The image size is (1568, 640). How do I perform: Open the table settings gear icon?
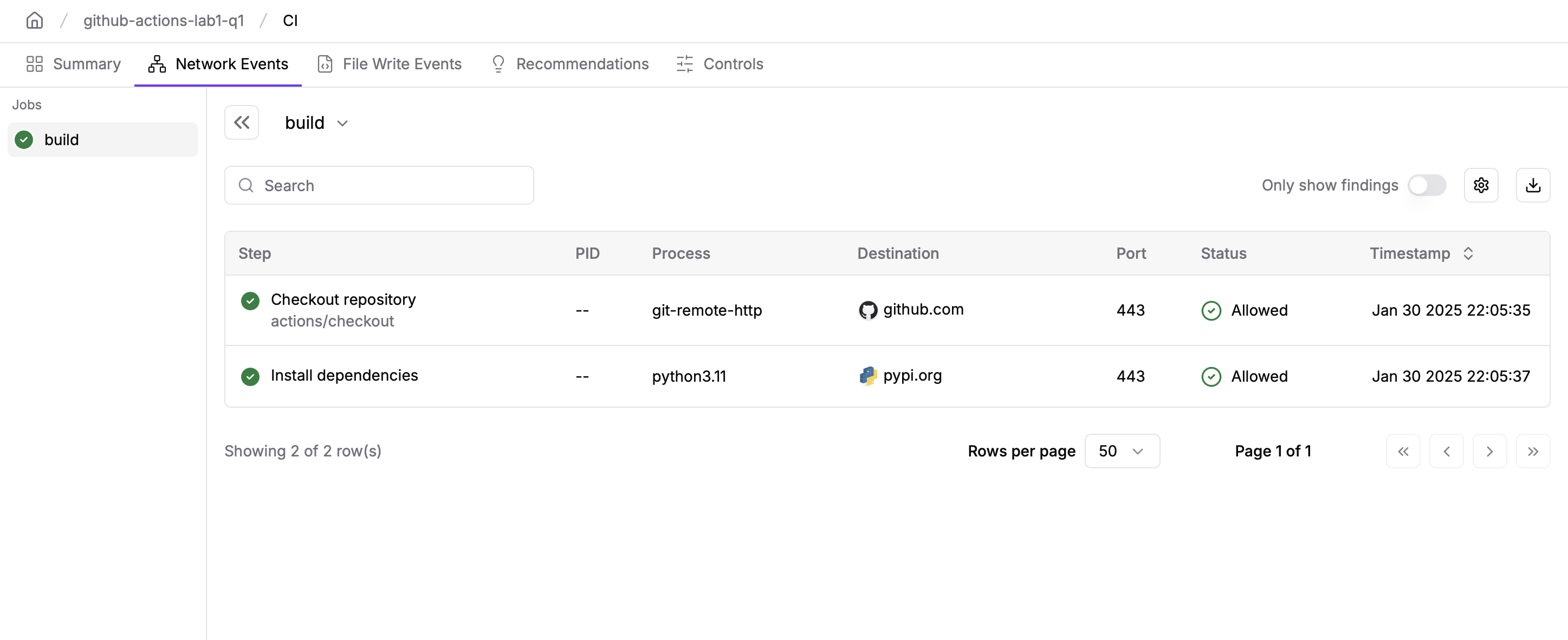click(1481, 185)
